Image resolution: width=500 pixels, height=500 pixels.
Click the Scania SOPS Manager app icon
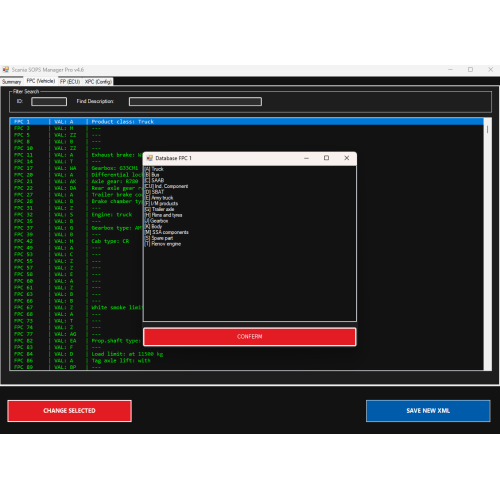(6, 69)
